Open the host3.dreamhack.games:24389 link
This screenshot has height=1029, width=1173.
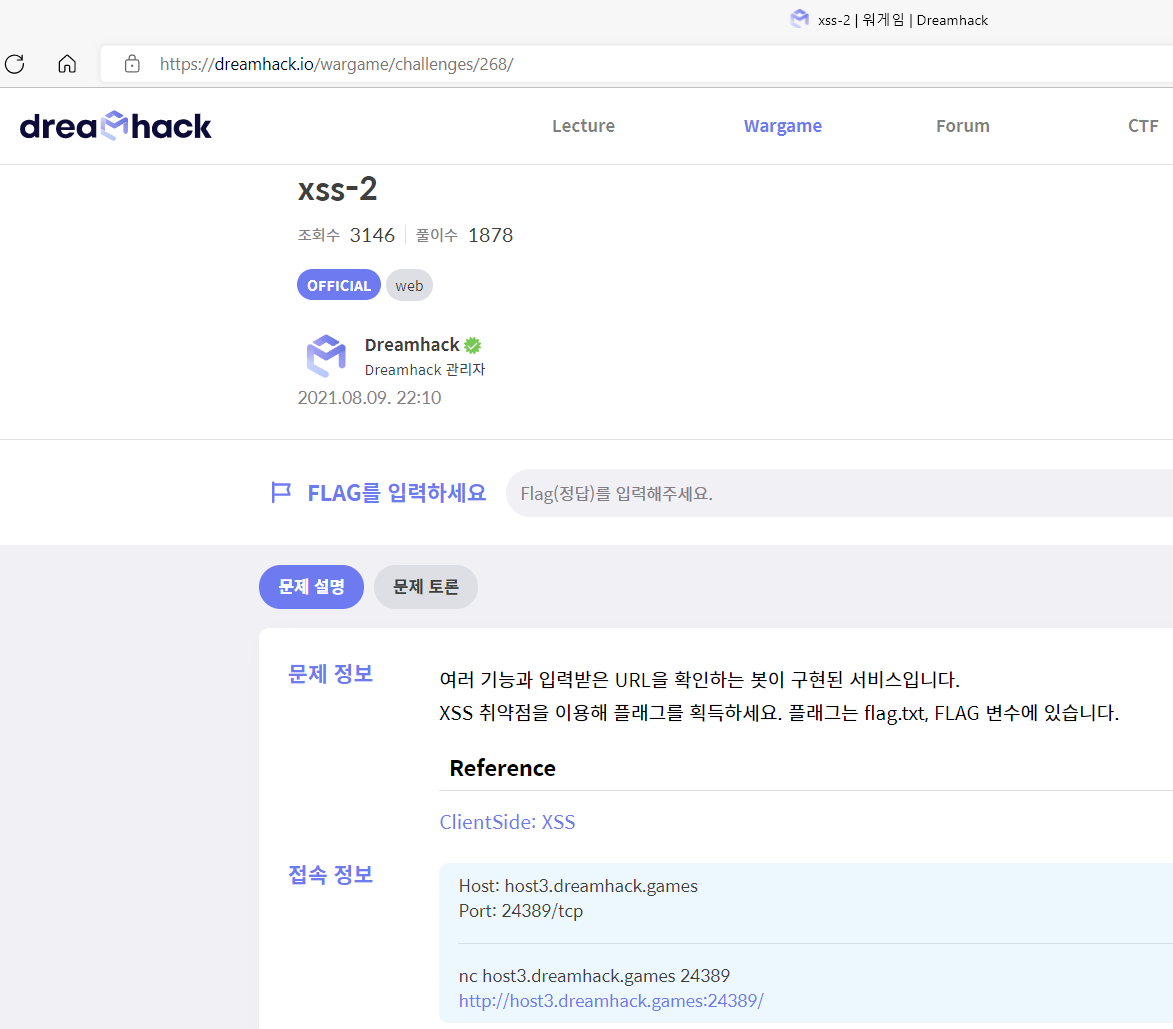click(611, 1001)
